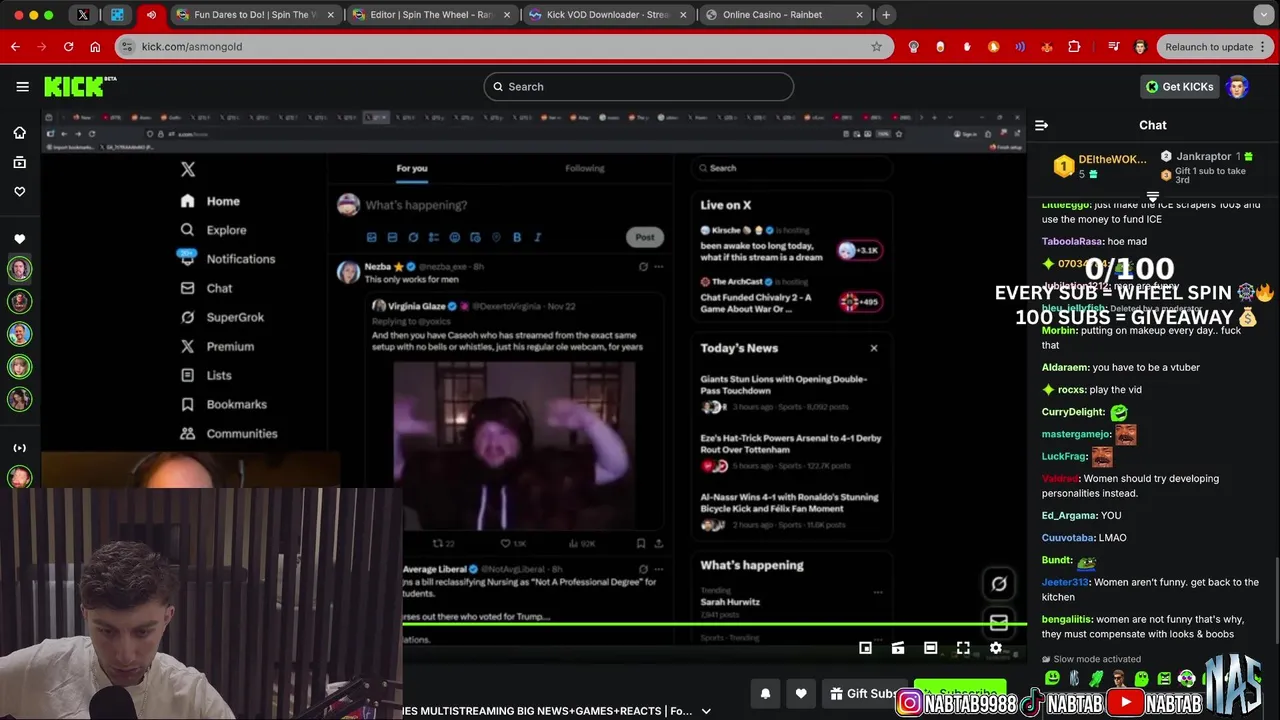Expand the stream title chevron
Viewport: 1280px width, 720px height.
pos(706,711)
